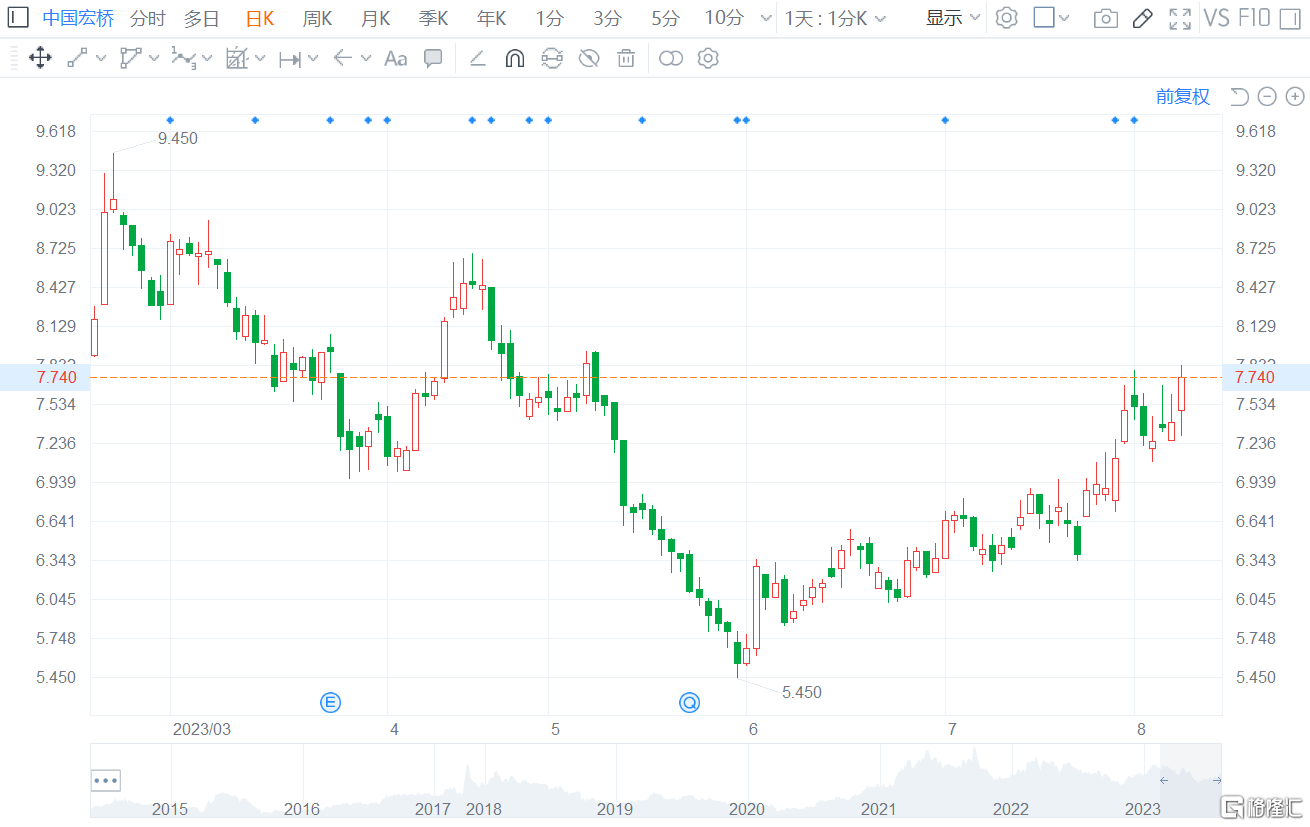
Task: Enter fullscreen chart mode
Action: coord(1180,18)
